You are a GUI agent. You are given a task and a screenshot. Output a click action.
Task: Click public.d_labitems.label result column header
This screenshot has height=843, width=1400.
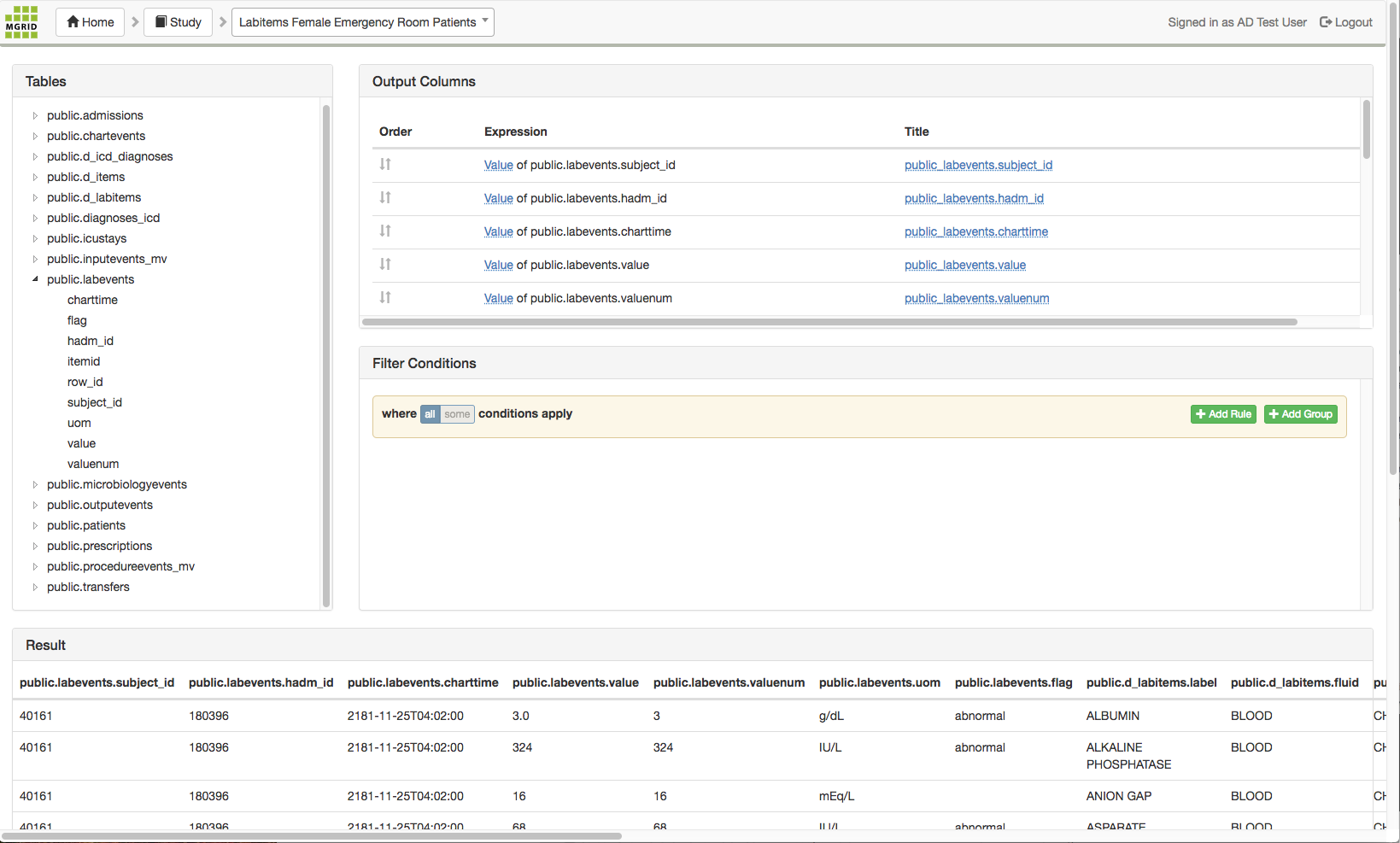pos(1151,682)
